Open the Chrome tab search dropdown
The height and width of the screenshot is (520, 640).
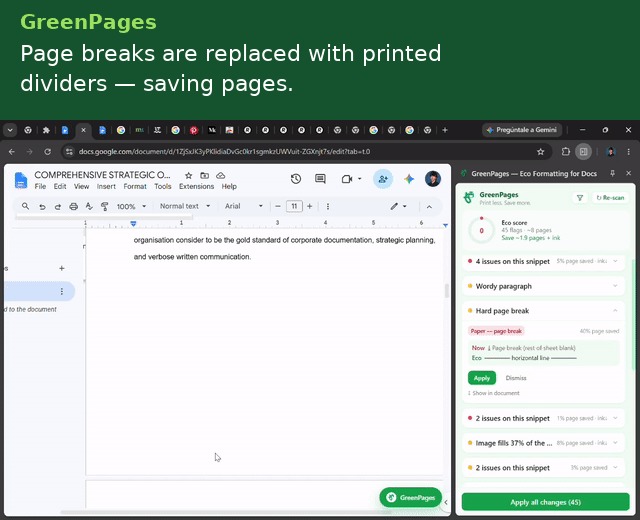click(10, 130)
